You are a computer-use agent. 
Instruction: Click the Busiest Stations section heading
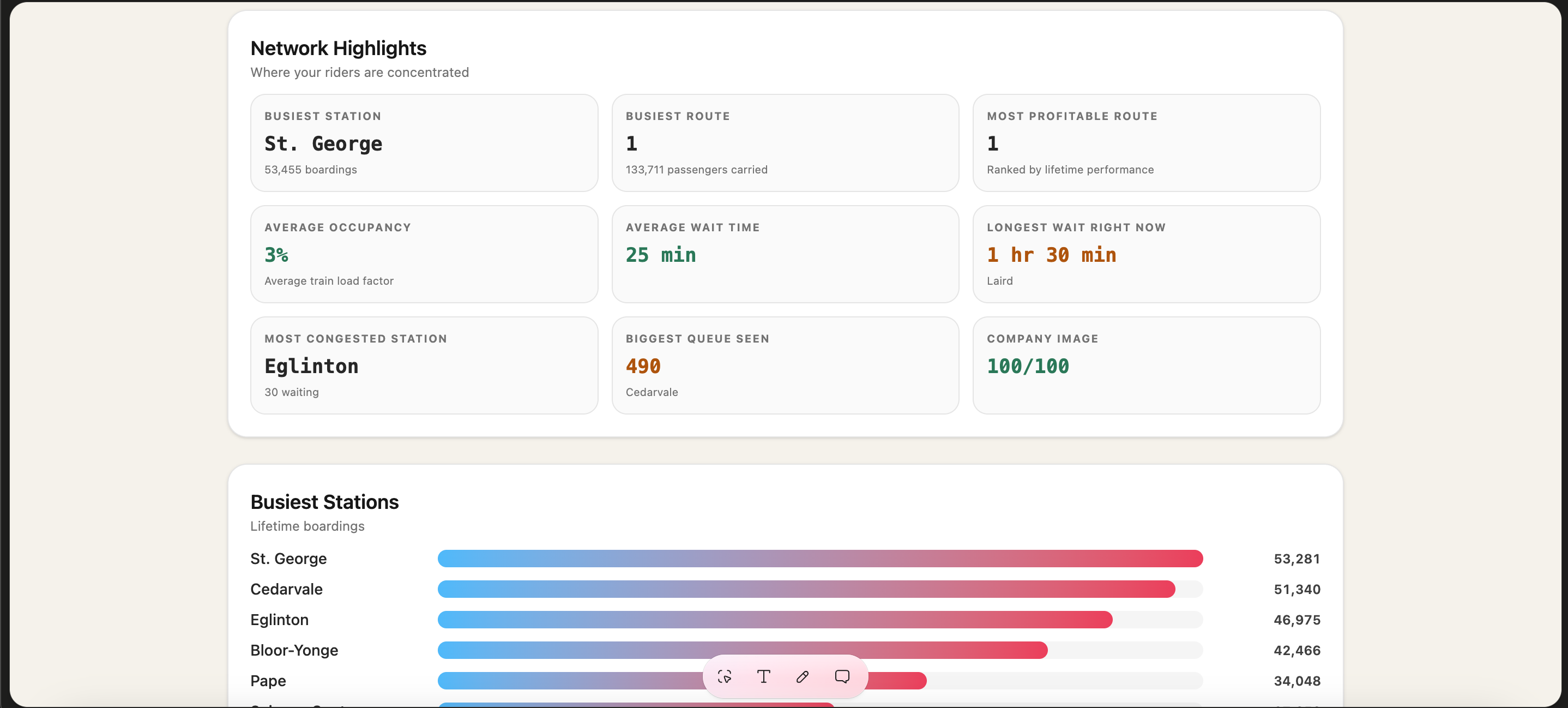tap(324, 502)
